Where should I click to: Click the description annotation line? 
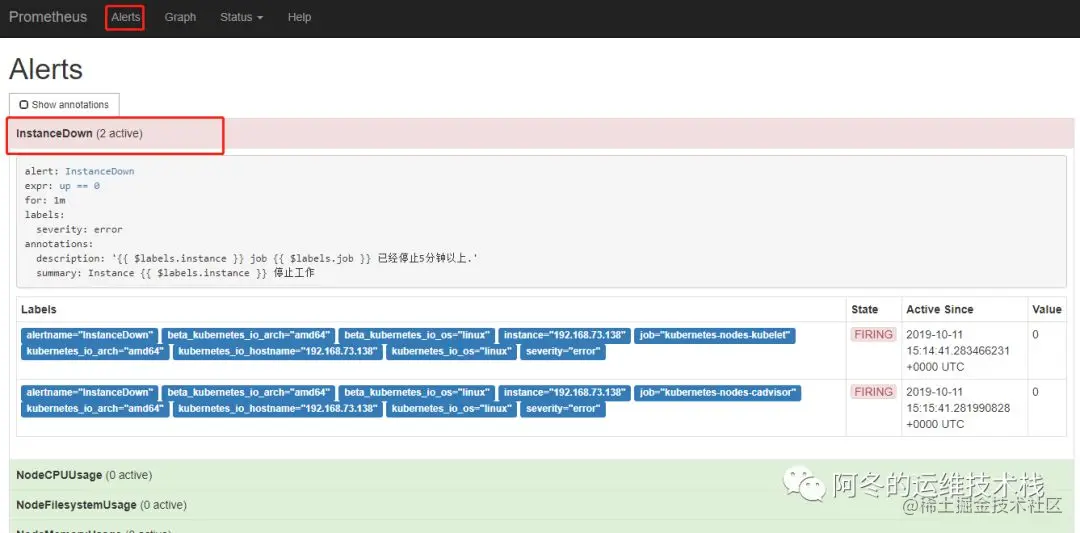pos(258,258)
